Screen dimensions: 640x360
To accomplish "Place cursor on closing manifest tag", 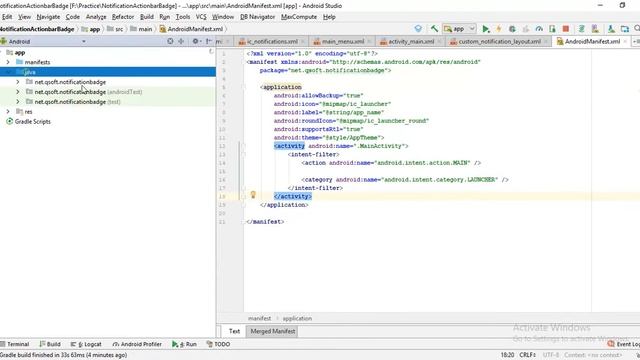I will click(x=265, y=222).
